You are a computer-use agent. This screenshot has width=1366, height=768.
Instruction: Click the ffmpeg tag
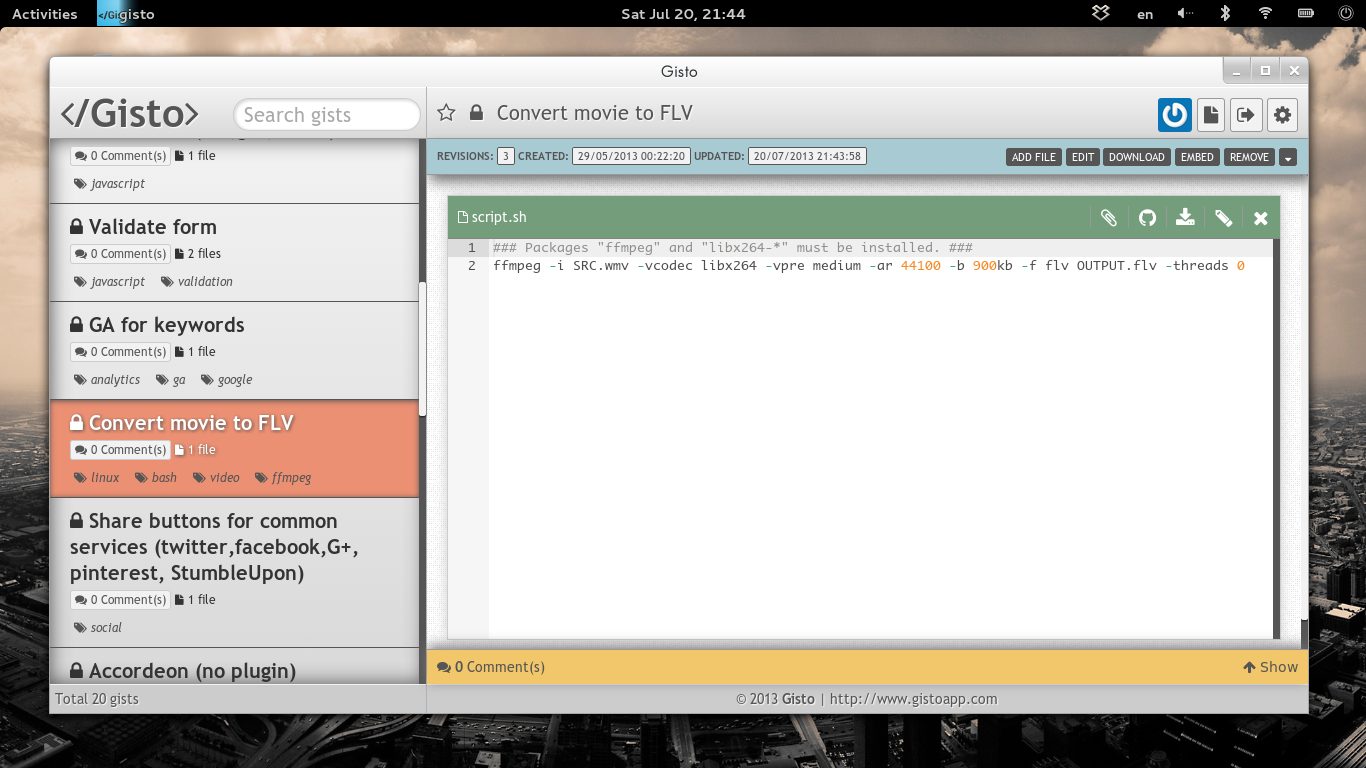coord(284,478)
